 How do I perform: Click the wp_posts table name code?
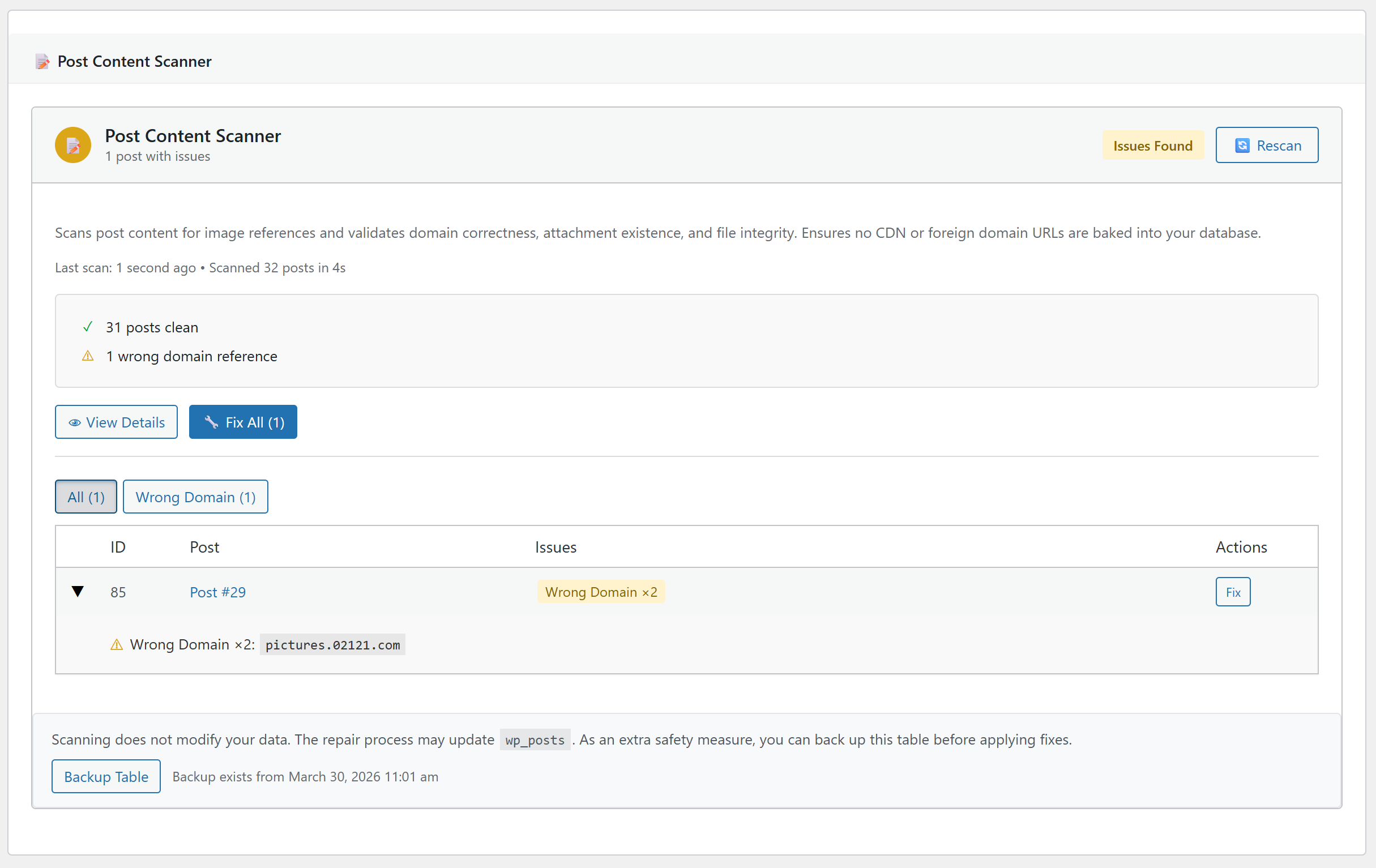(x=535, y=740)
